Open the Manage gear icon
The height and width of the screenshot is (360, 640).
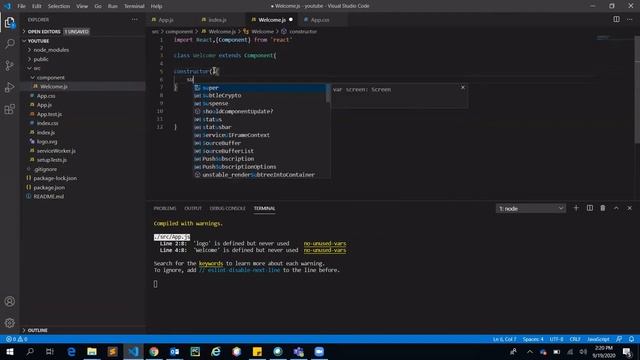(10, 323)
